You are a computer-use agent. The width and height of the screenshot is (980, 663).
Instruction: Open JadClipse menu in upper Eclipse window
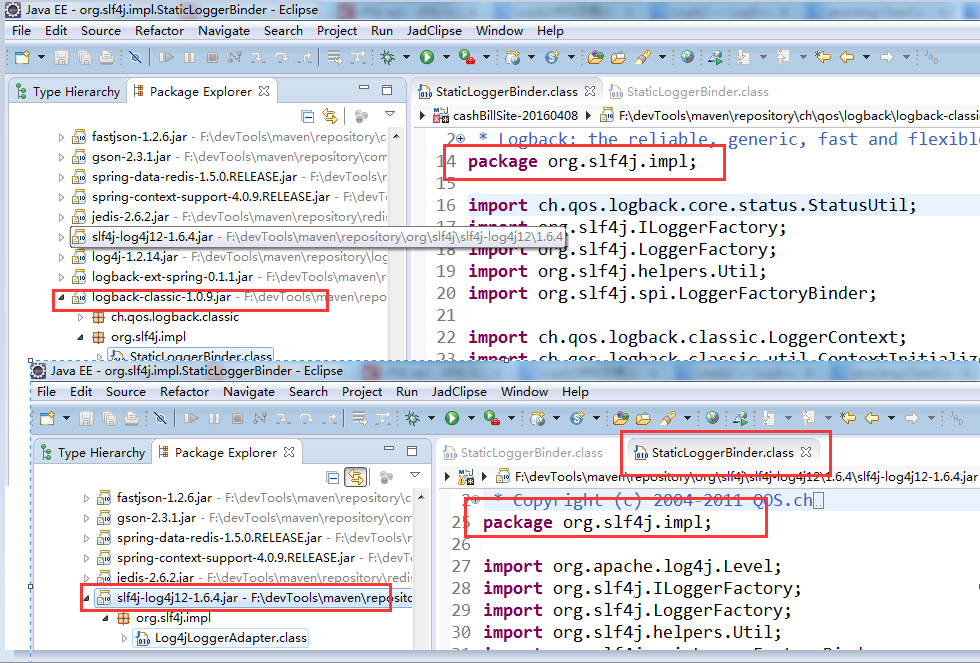point(434,31)
